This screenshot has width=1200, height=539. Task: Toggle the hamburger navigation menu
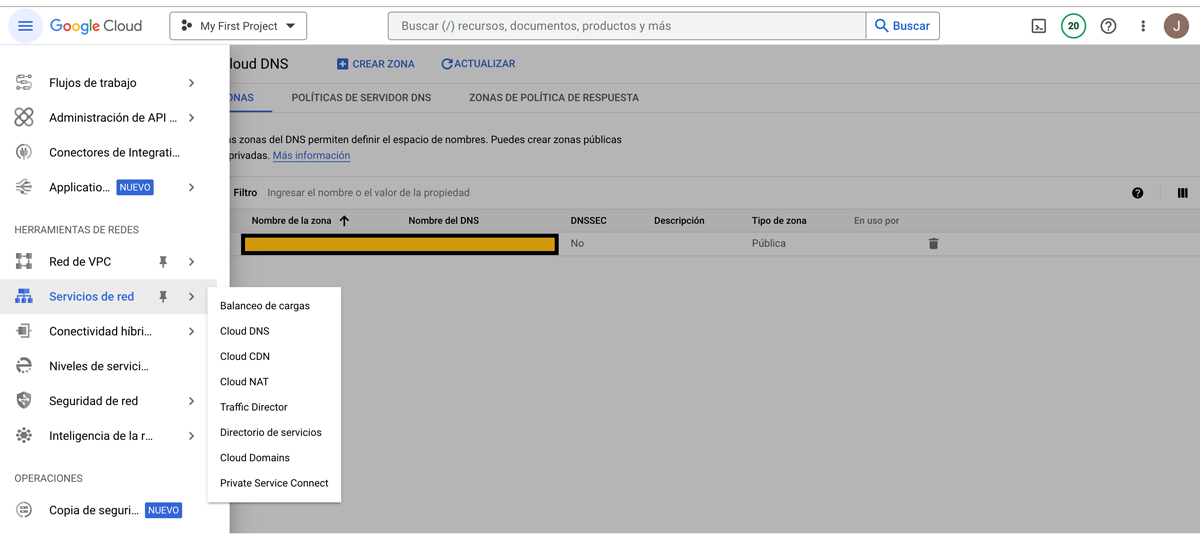pos(25,26)
